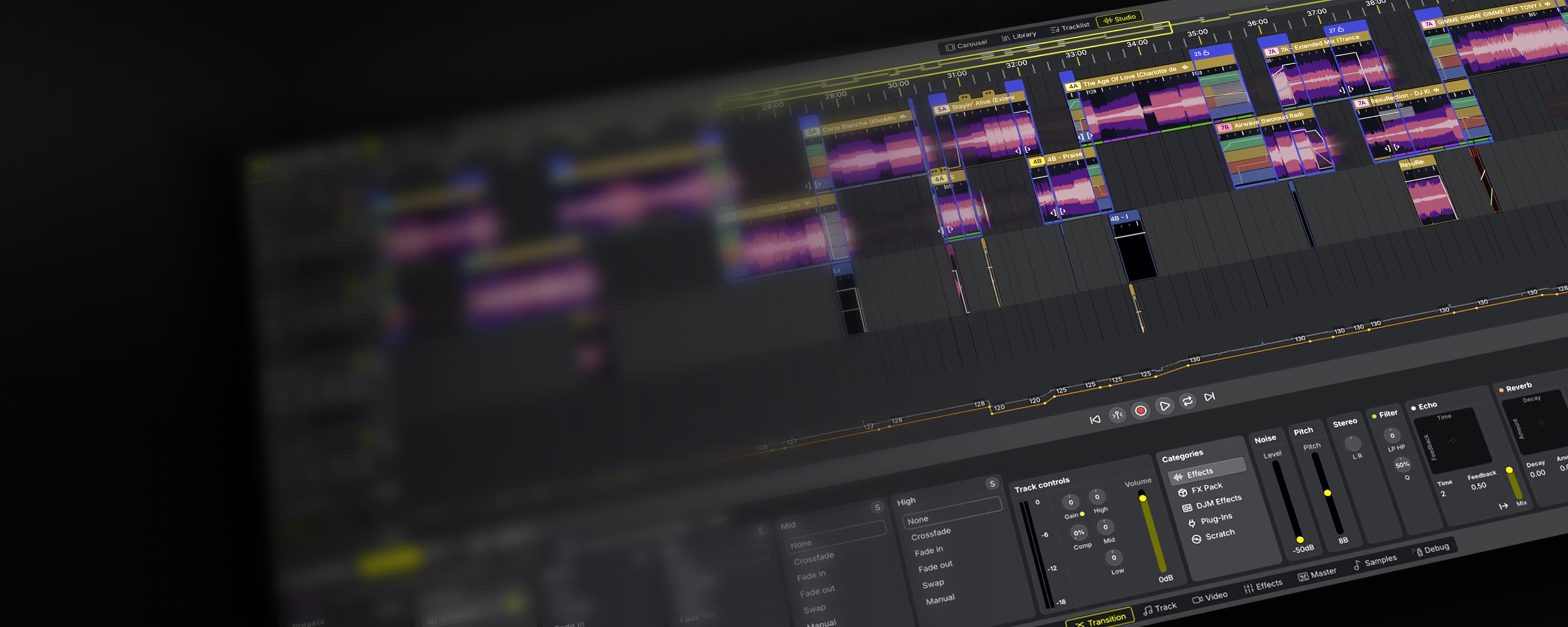Click the Pitch slider handle
The image size is (1568, 627).
point(1328,492)
